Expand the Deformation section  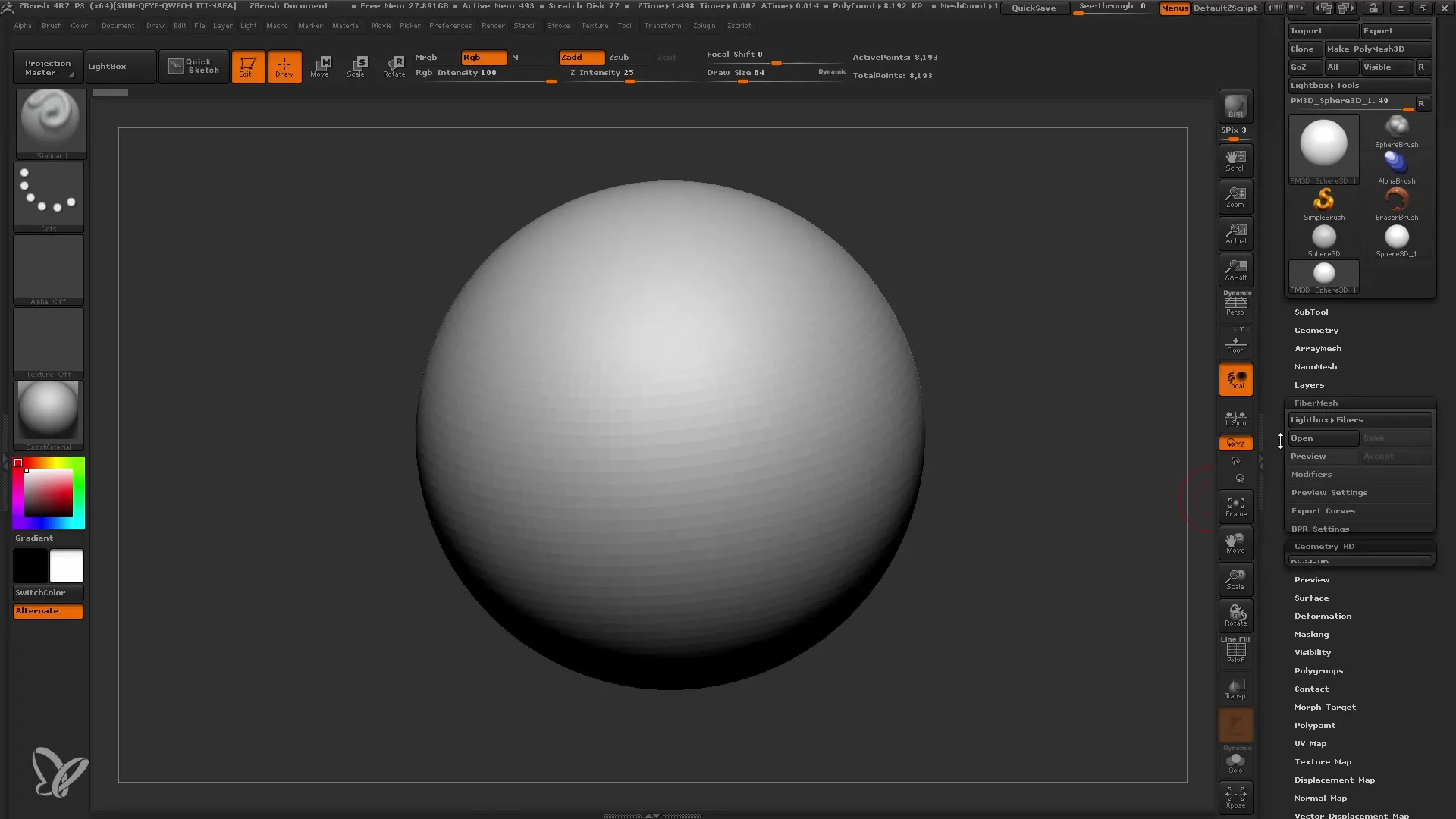pos(1323,617)
